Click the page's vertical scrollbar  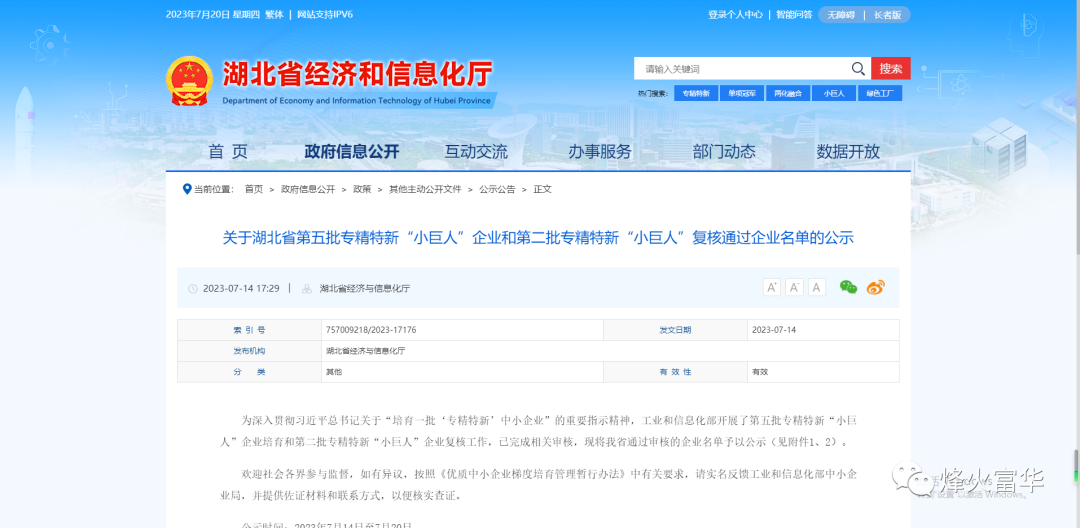(x=1075, y=465)
